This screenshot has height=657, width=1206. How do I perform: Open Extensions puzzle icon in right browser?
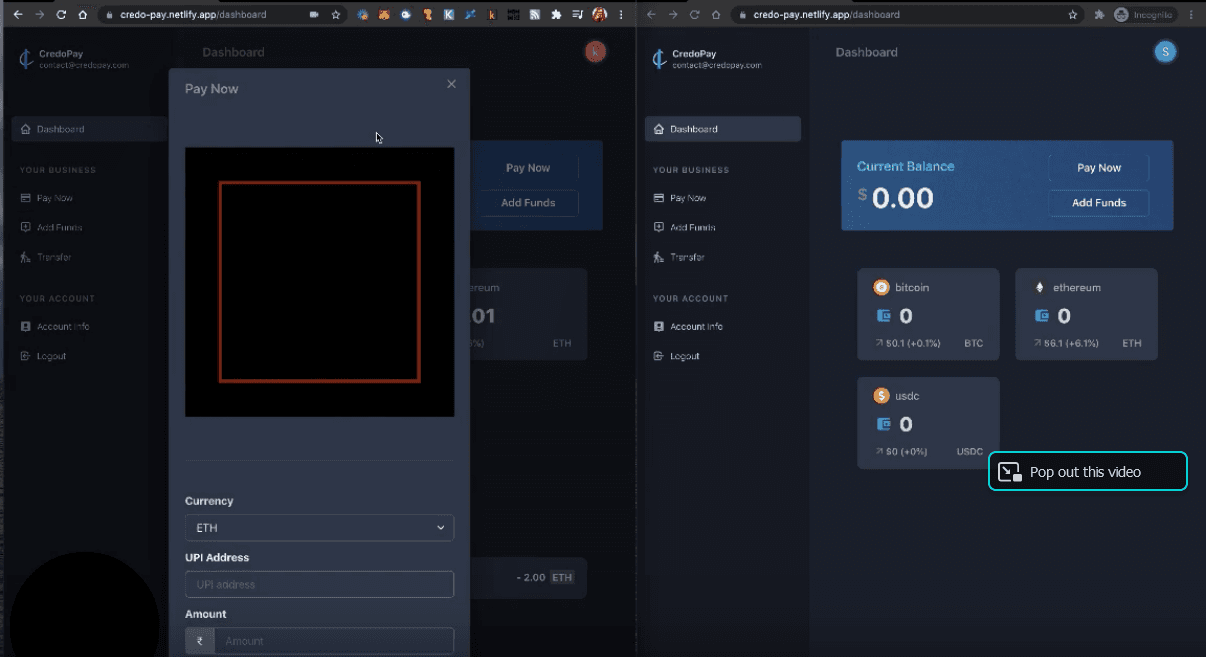1099,15
